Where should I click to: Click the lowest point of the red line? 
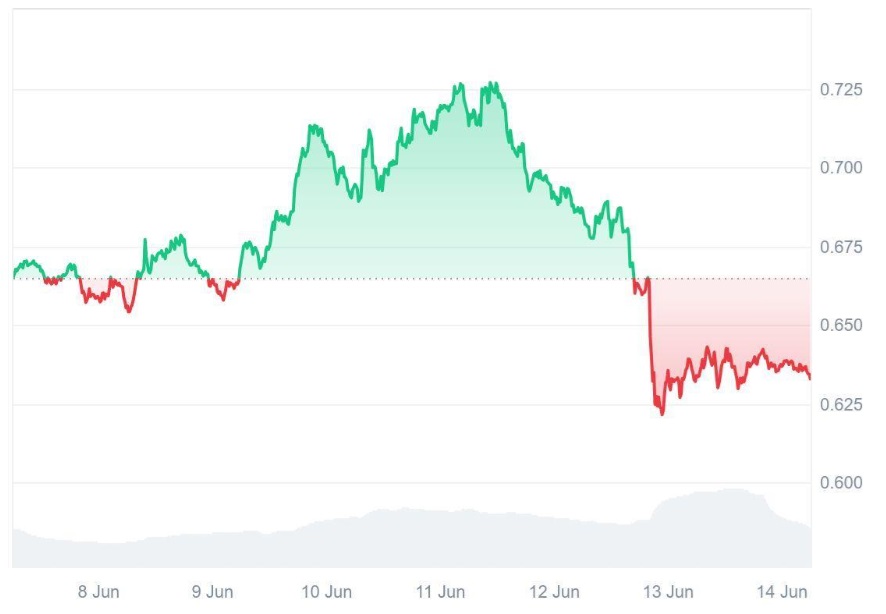click(662, 414)
